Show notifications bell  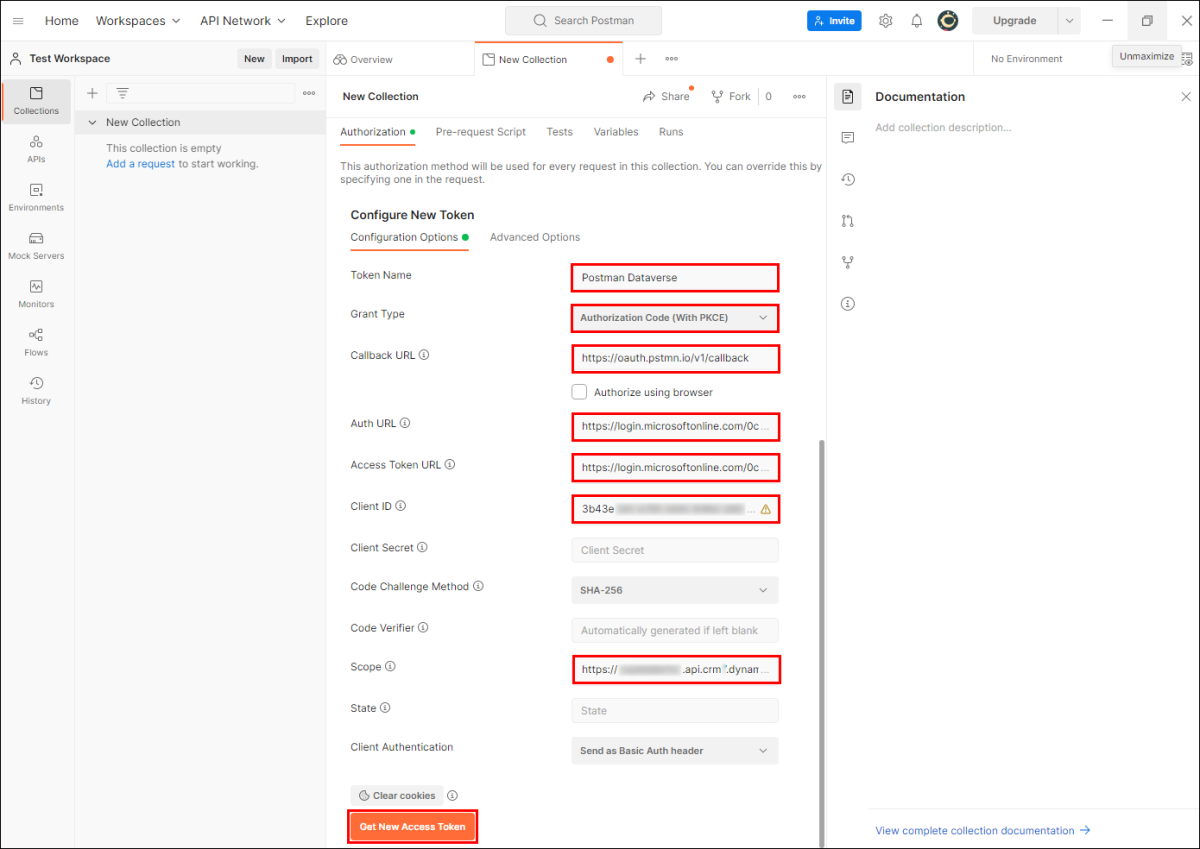916,21
